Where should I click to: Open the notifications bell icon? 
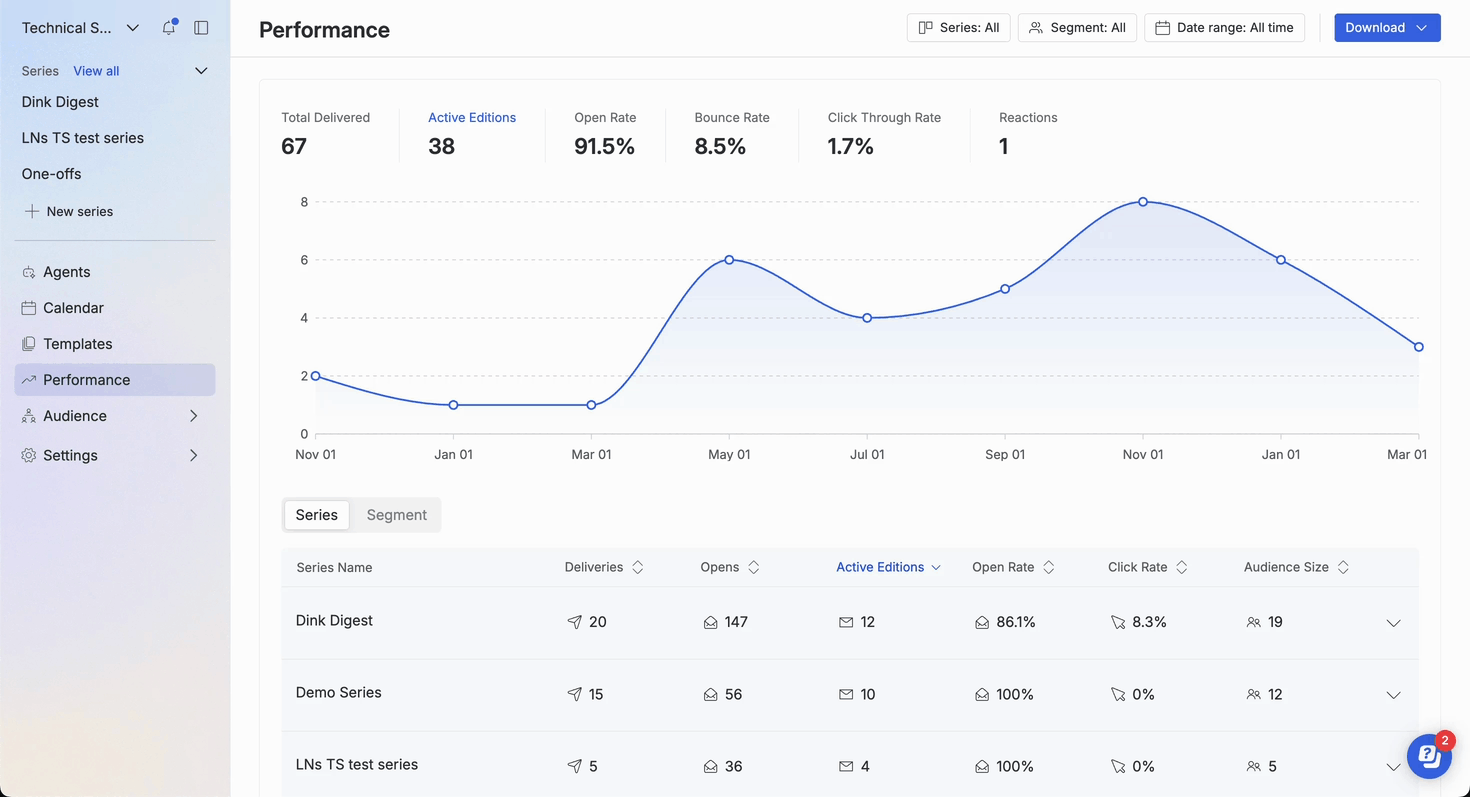(x=169, y=28)
